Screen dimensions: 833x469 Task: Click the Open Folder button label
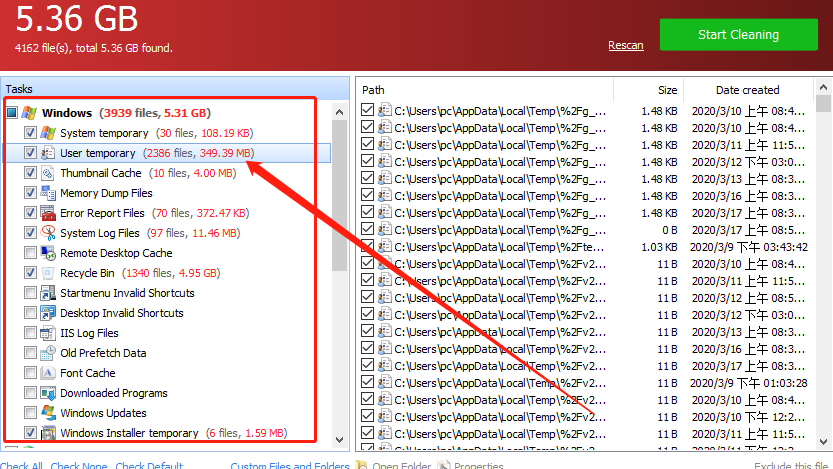[x=402, y=465]
